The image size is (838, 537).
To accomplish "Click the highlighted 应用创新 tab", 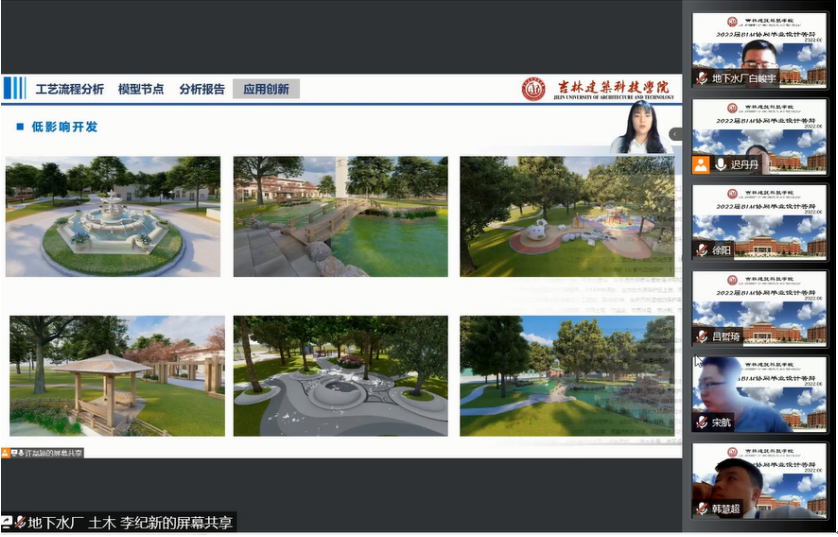I will point(266,89).
